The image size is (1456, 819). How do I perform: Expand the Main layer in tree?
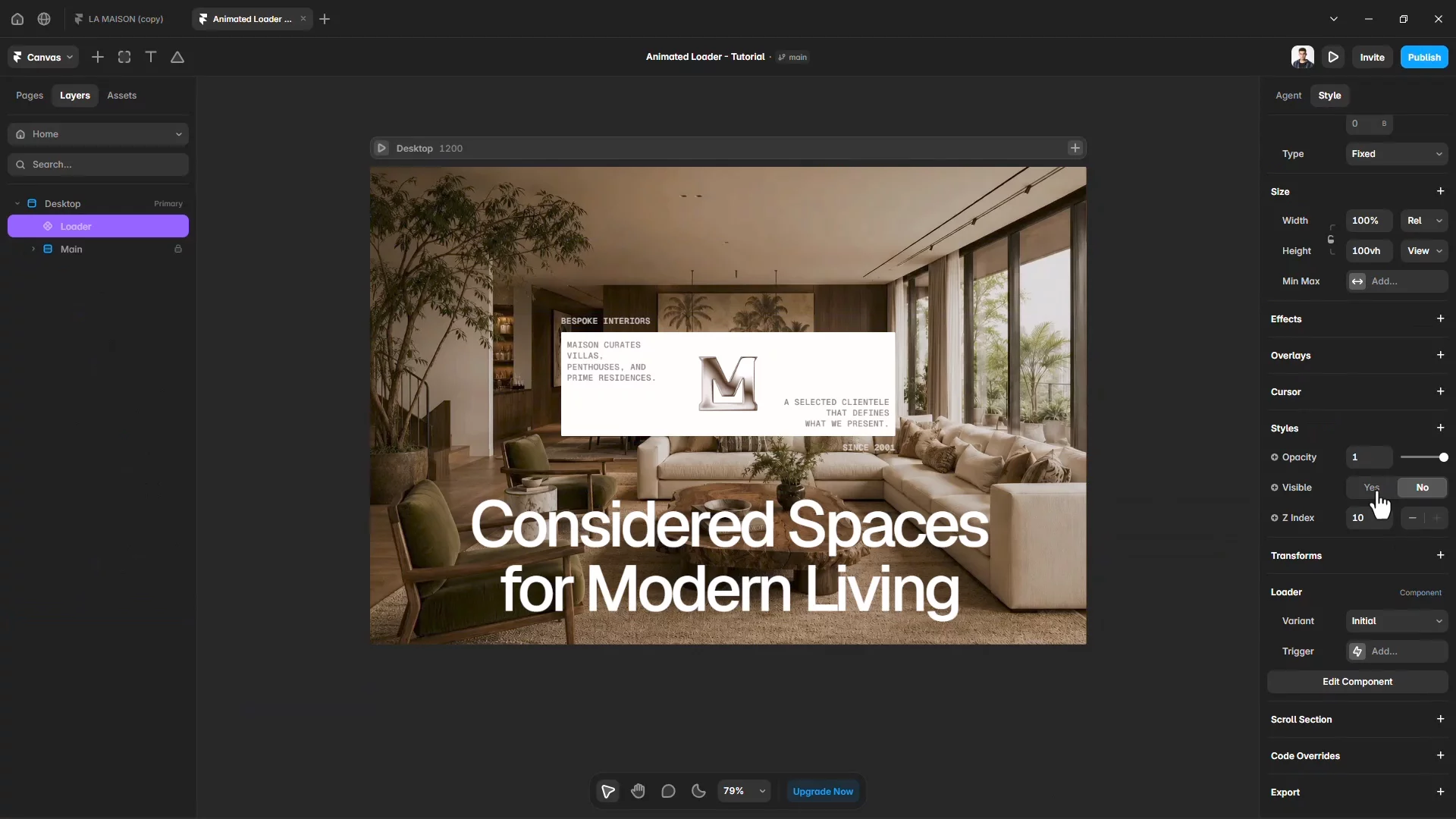(x=33, y=249)
